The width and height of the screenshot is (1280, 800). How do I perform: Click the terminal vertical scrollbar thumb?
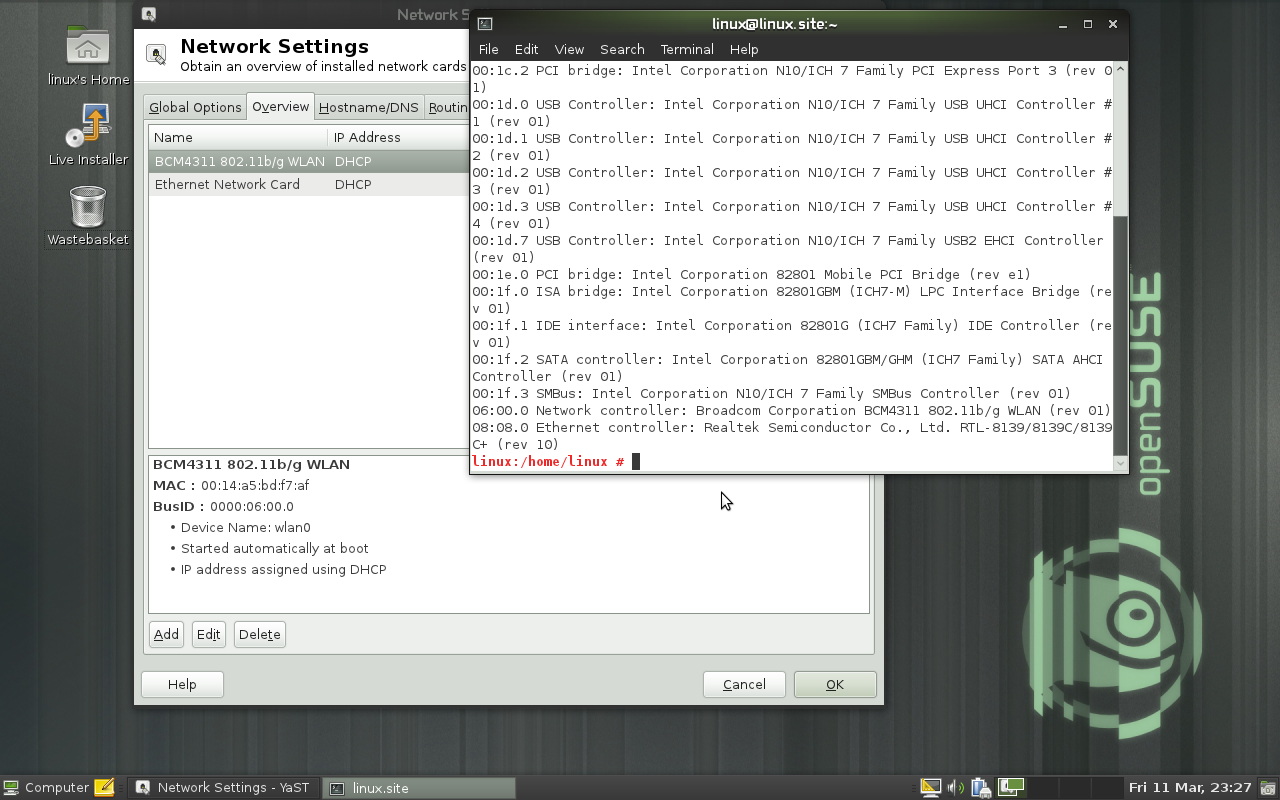click(1121, 335)
